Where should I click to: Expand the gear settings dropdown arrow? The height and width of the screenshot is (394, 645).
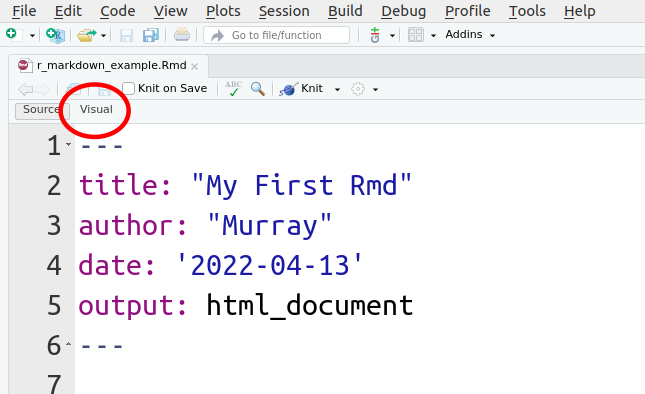click(375, 89)
